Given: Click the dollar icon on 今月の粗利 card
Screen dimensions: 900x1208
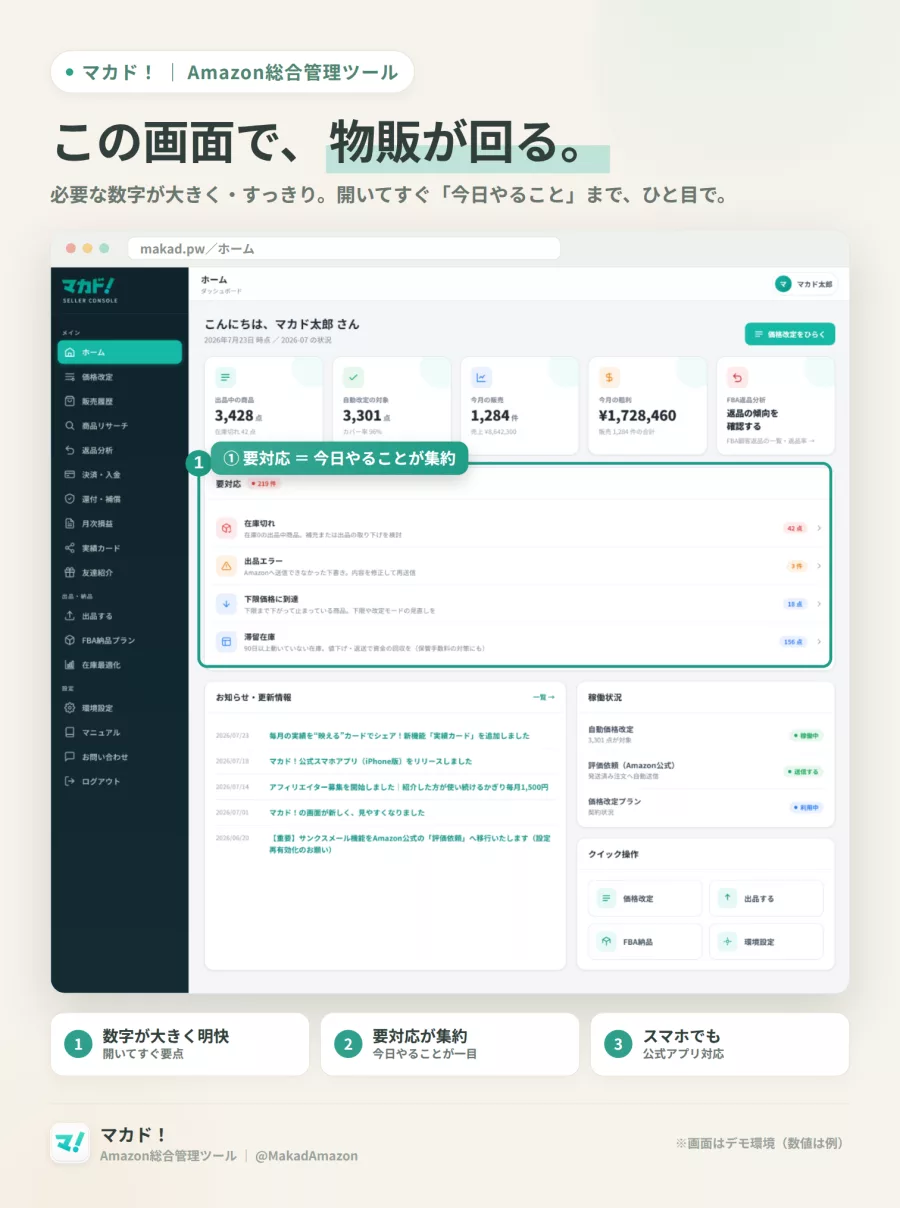Looking at the screenshot, I should (x=609, y=378).
